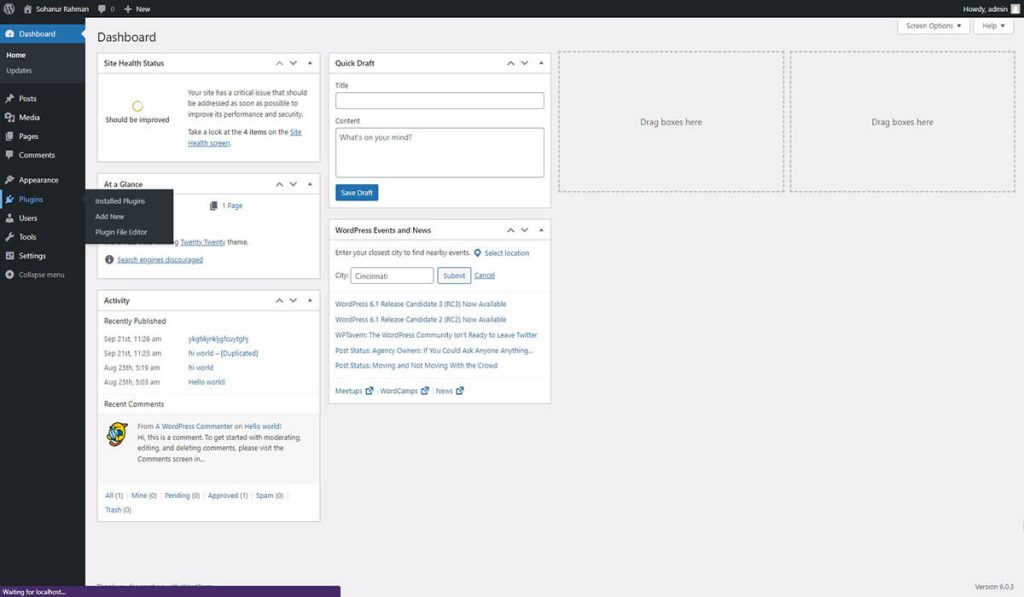Filter comments by Pending (0)
The image size is (1024, 597).
click(182, 496)
